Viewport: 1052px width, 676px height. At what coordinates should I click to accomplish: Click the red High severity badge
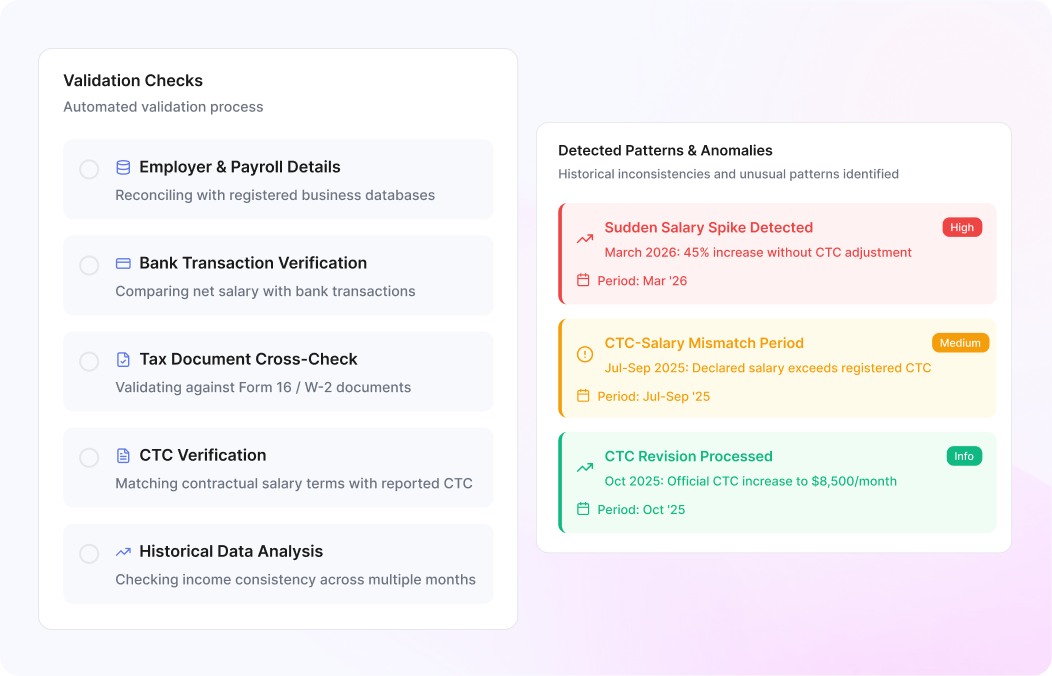coord(962,227)
